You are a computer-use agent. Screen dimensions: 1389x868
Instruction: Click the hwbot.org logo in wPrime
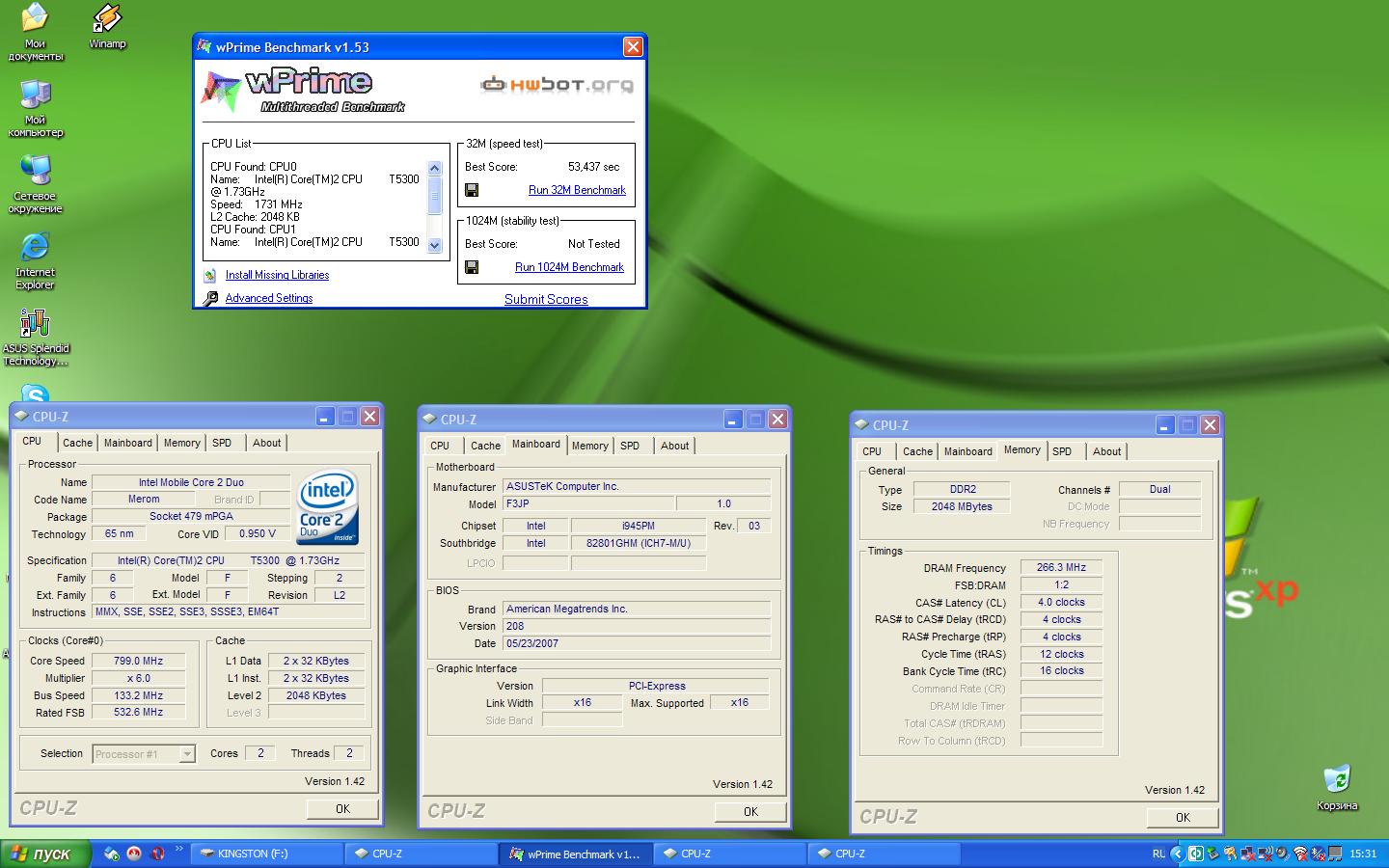[x=557, y=85]
